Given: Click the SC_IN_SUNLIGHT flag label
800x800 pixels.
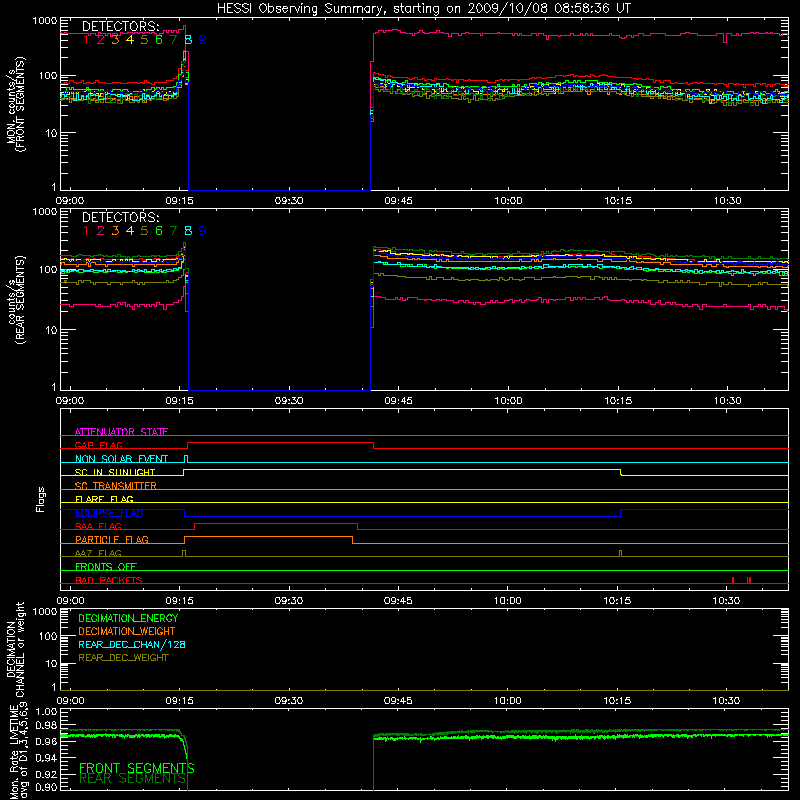Looking at the screenshot, I should pyautogui.click(x=115, y=472).
